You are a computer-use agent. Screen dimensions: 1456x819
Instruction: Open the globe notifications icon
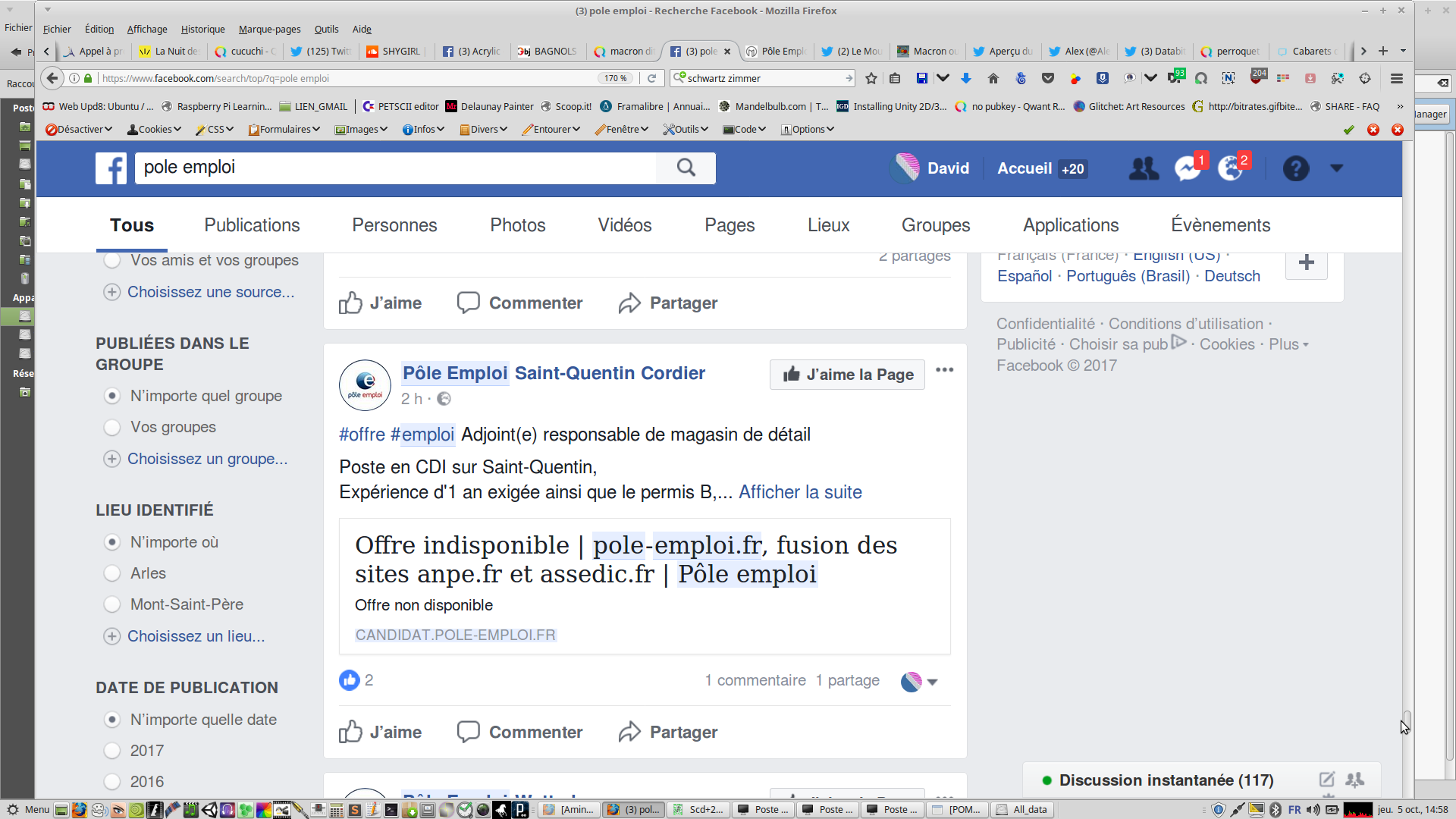(1229, 168)
